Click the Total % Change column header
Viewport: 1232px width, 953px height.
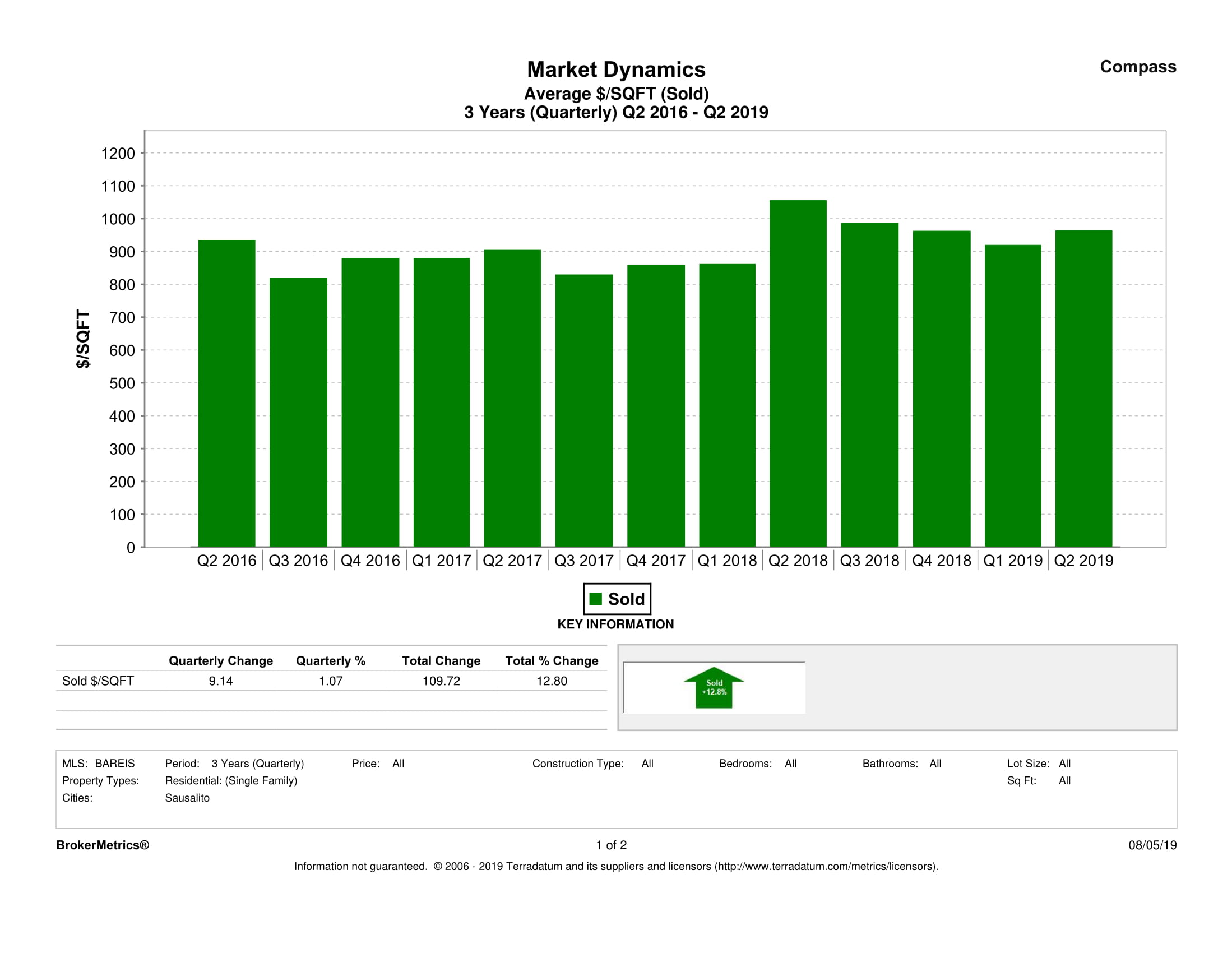551,661
